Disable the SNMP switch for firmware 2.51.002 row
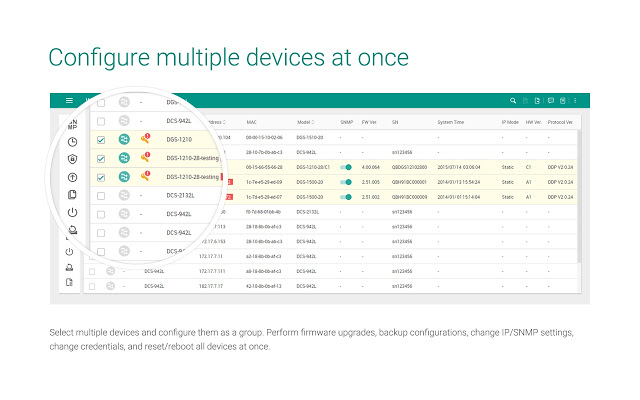This screenshot has width=640, height=400. [347, 196]
